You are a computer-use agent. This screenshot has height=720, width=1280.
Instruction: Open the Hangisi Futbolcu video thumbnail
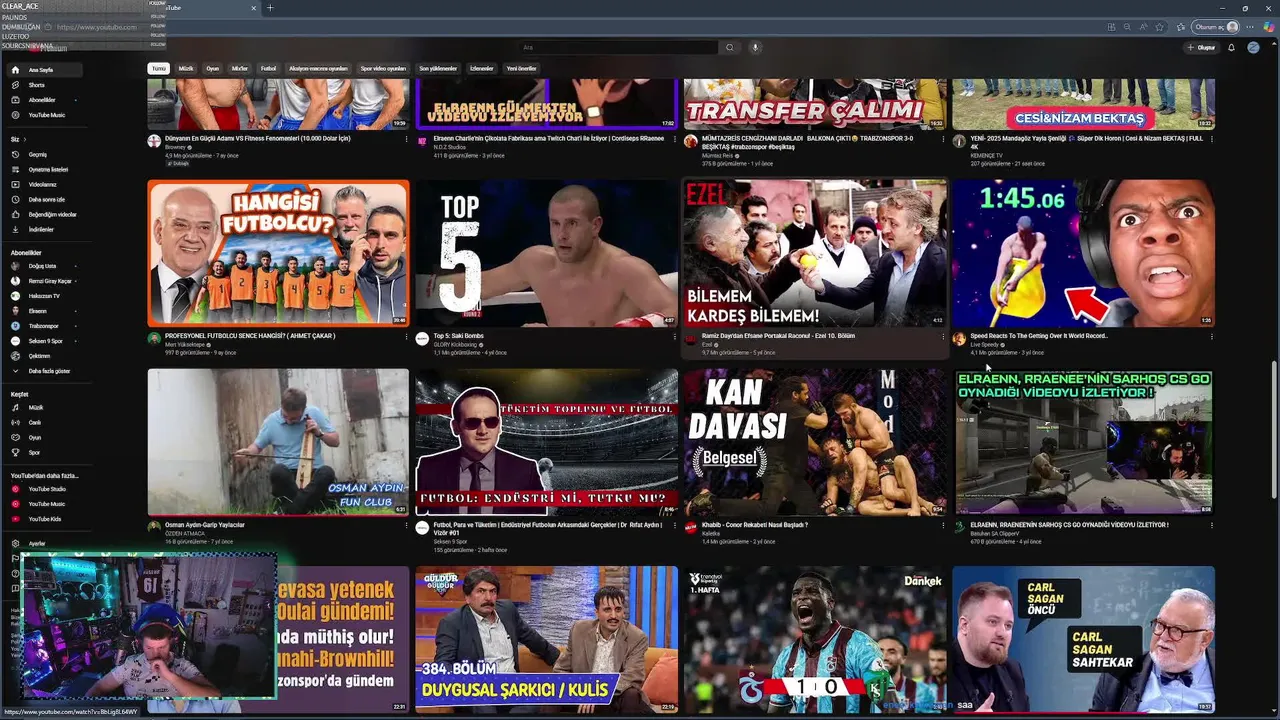coord(278,252)
